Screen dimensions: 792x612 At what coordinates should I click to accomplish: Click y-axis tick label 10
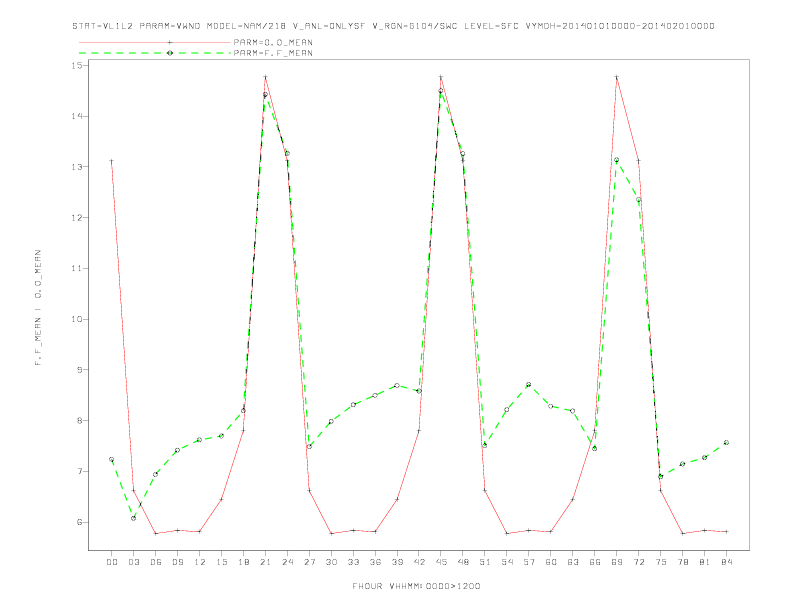tap(77, 319)
